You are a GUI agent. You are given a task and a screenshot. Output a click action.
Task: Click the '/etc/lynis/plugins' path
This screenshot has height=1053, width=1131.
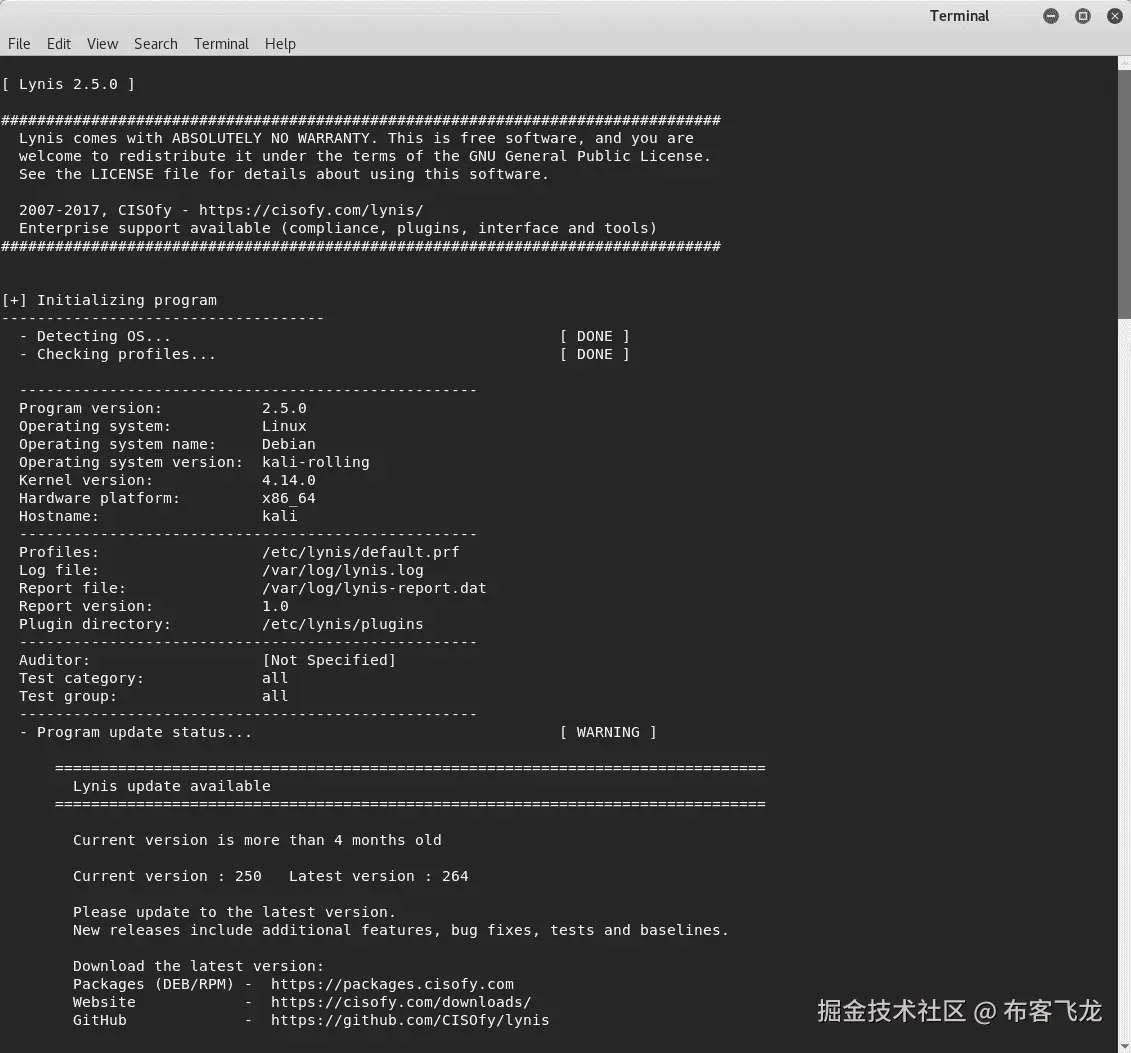pos(343,624)
